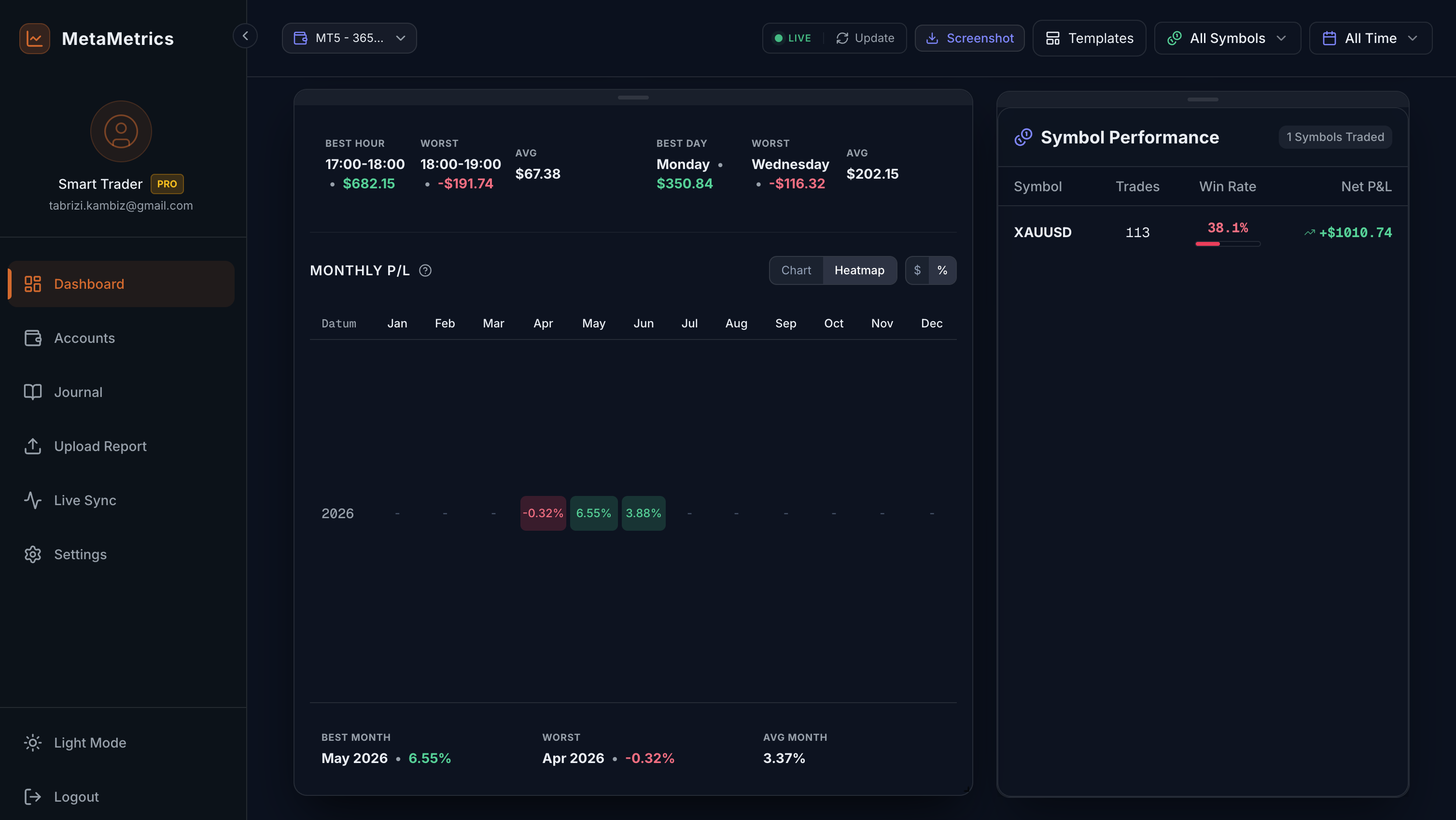Open the All Symbols filter dropdown

pyautogui.click(x=1227, y=38)
